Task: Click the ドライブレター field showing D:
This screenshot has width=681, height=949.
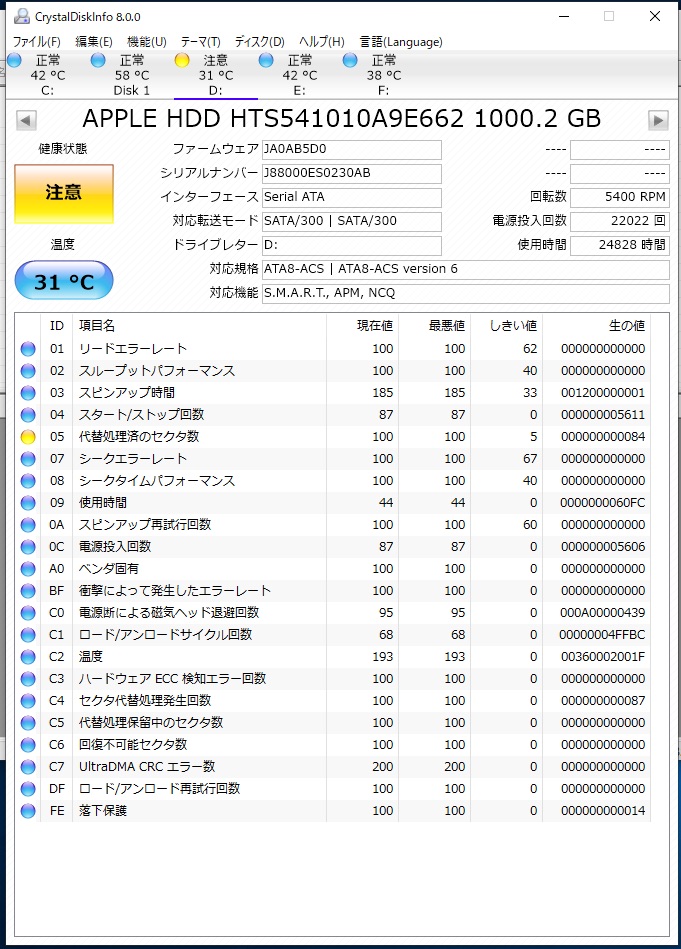Action: [x=352, y=246]
